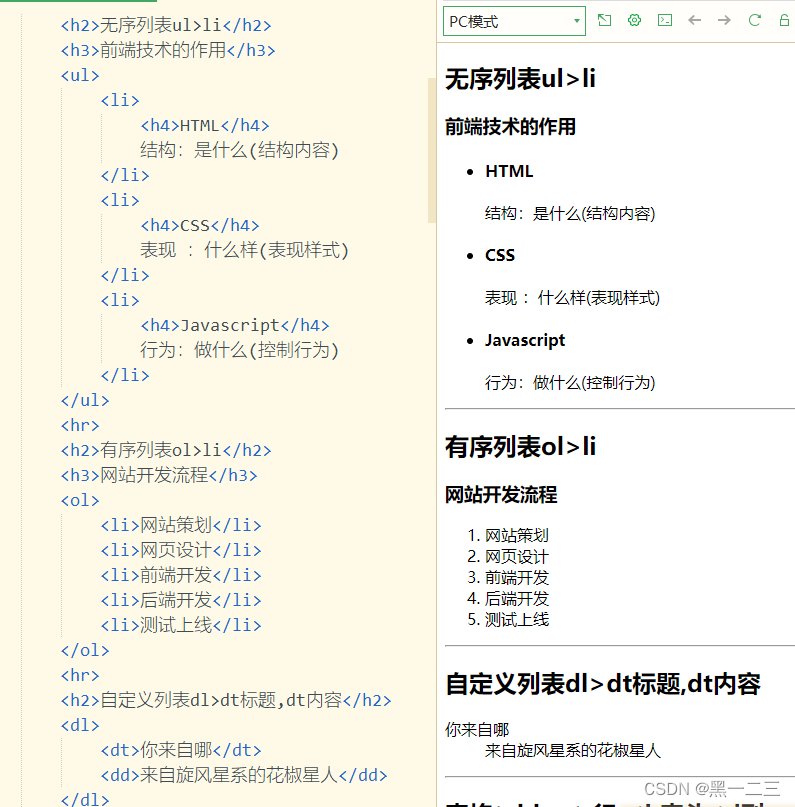Place cursor on the opening <dl> tag line

80,725
